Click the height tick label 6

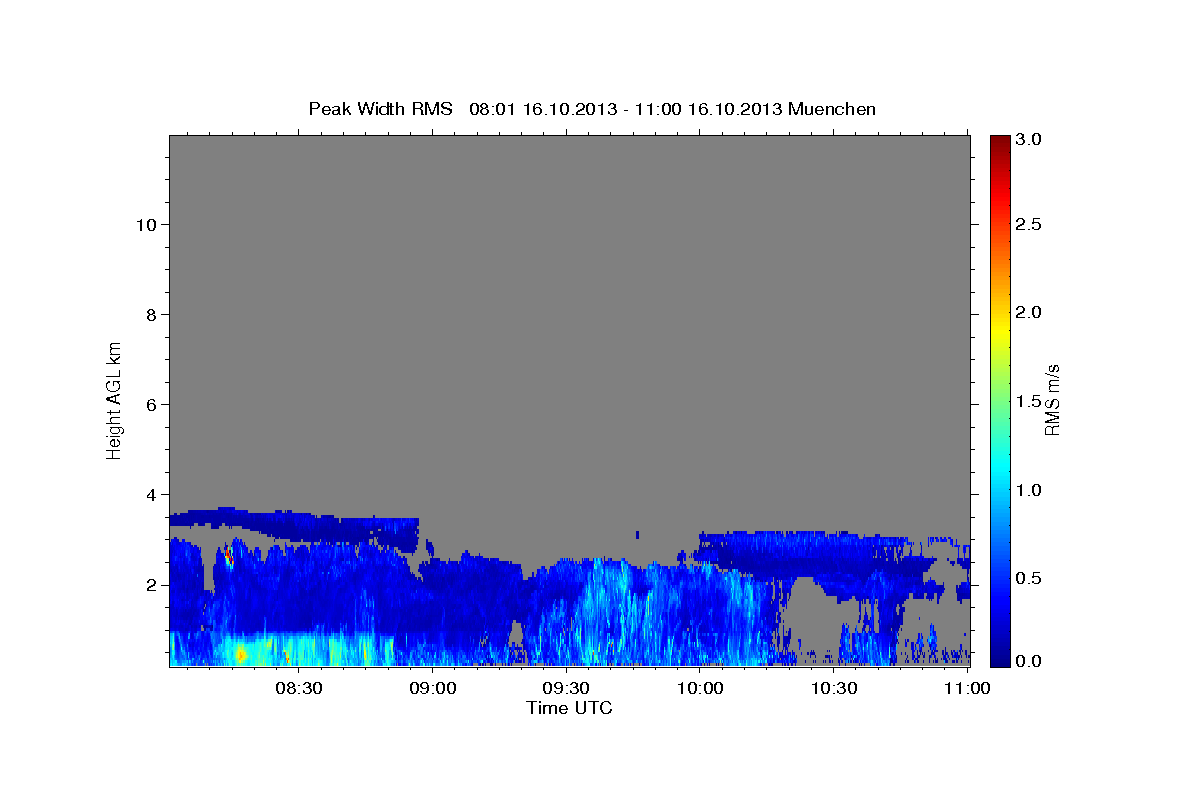click(x=149, y=404)
